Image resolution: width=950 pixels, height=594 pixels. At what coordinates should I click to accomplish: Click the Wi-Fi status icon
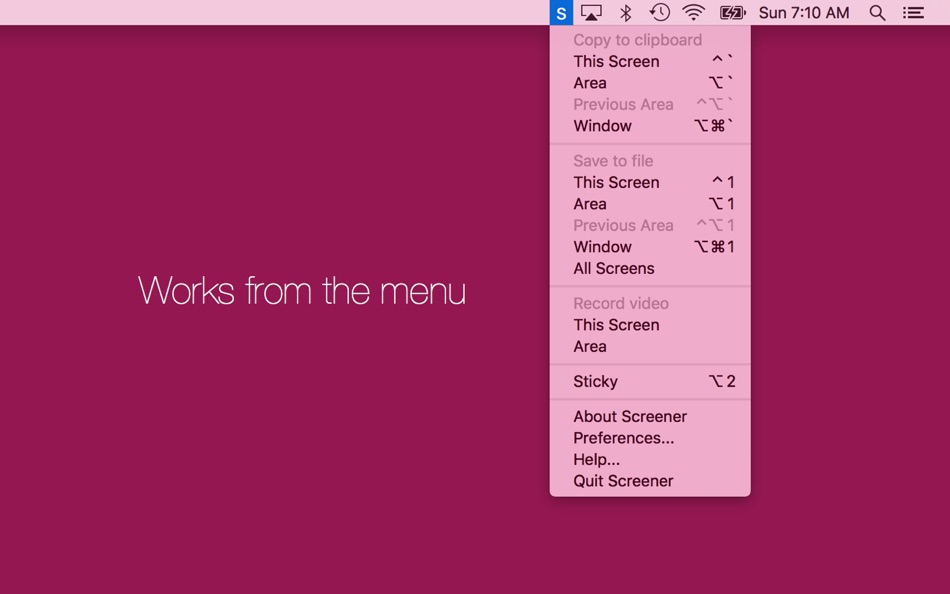point(693,13)
